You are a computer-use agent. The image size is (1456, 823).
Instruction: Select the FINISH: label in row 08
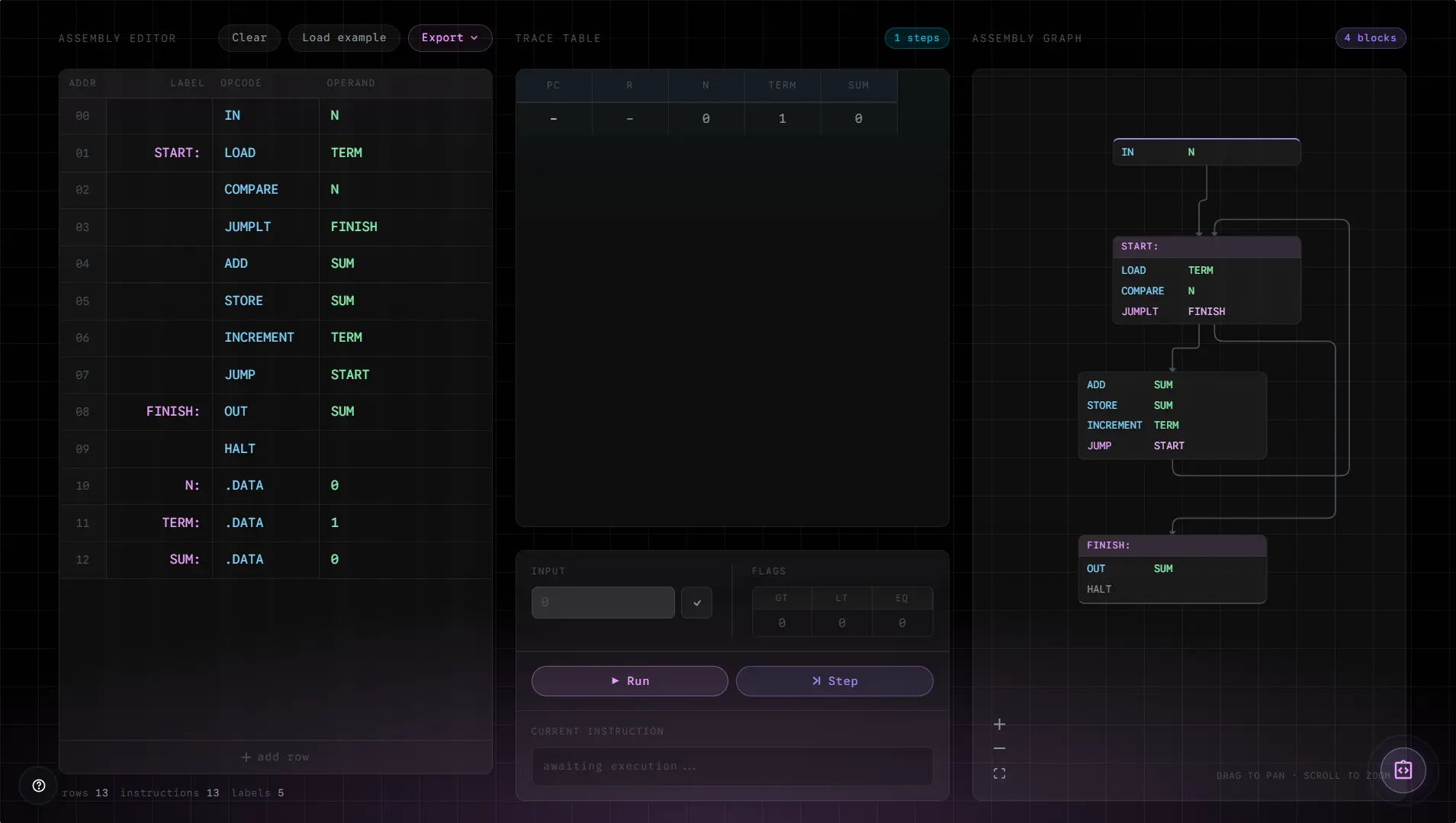point(173,412)
